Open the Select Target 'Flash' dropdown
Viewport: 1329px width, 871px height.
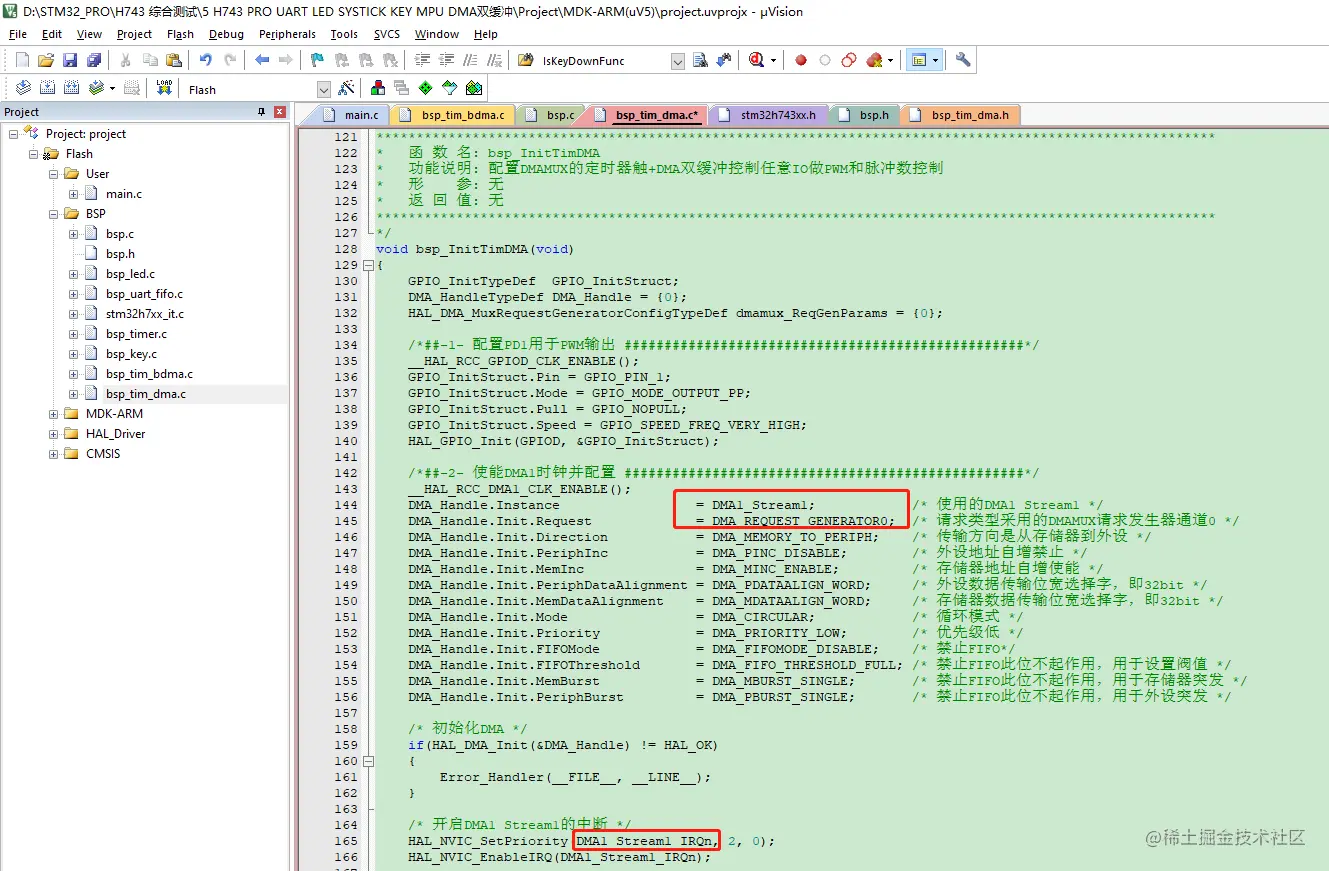pos(323,90)
